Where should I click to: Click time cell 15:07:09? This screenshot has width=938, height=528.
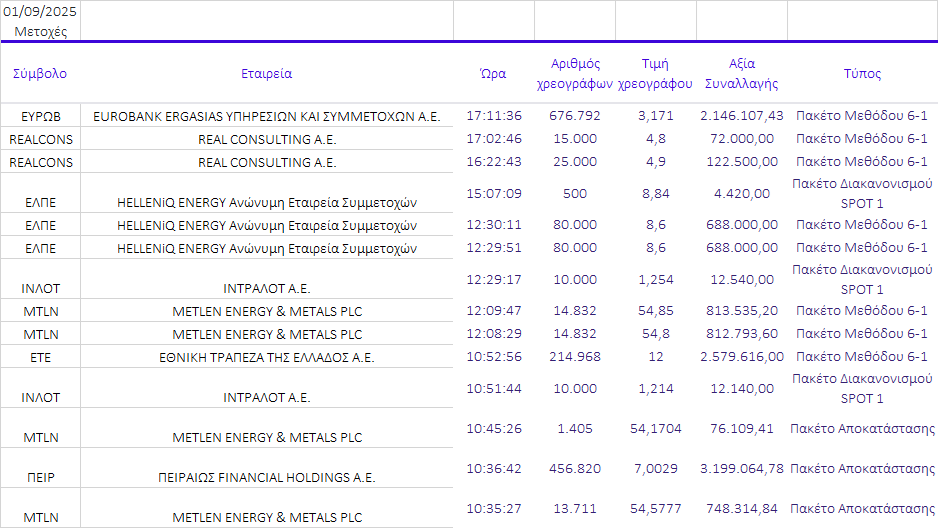point(494,194)
